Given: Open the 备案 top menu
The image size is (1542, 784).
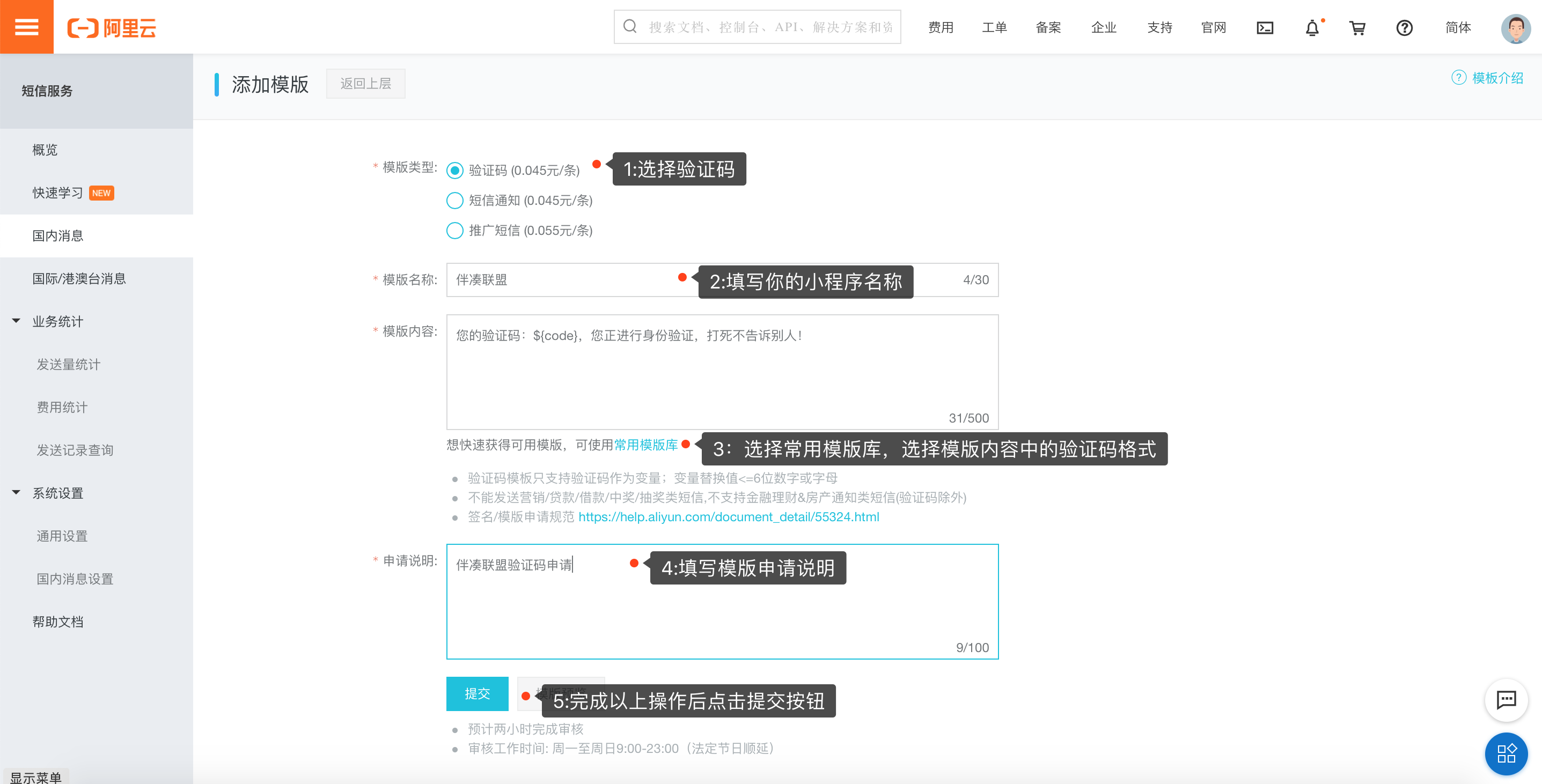Looking at the screenshot, I should pyautogui.click(x=1048, y=27).
